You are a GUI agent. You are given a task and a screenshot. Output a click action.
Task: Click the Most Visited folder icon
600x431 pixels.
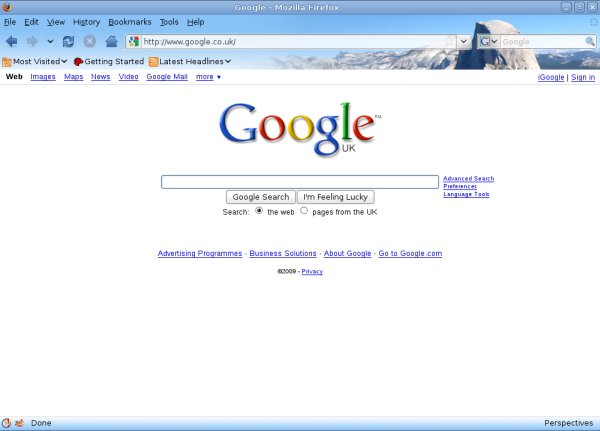click(7, 62)
